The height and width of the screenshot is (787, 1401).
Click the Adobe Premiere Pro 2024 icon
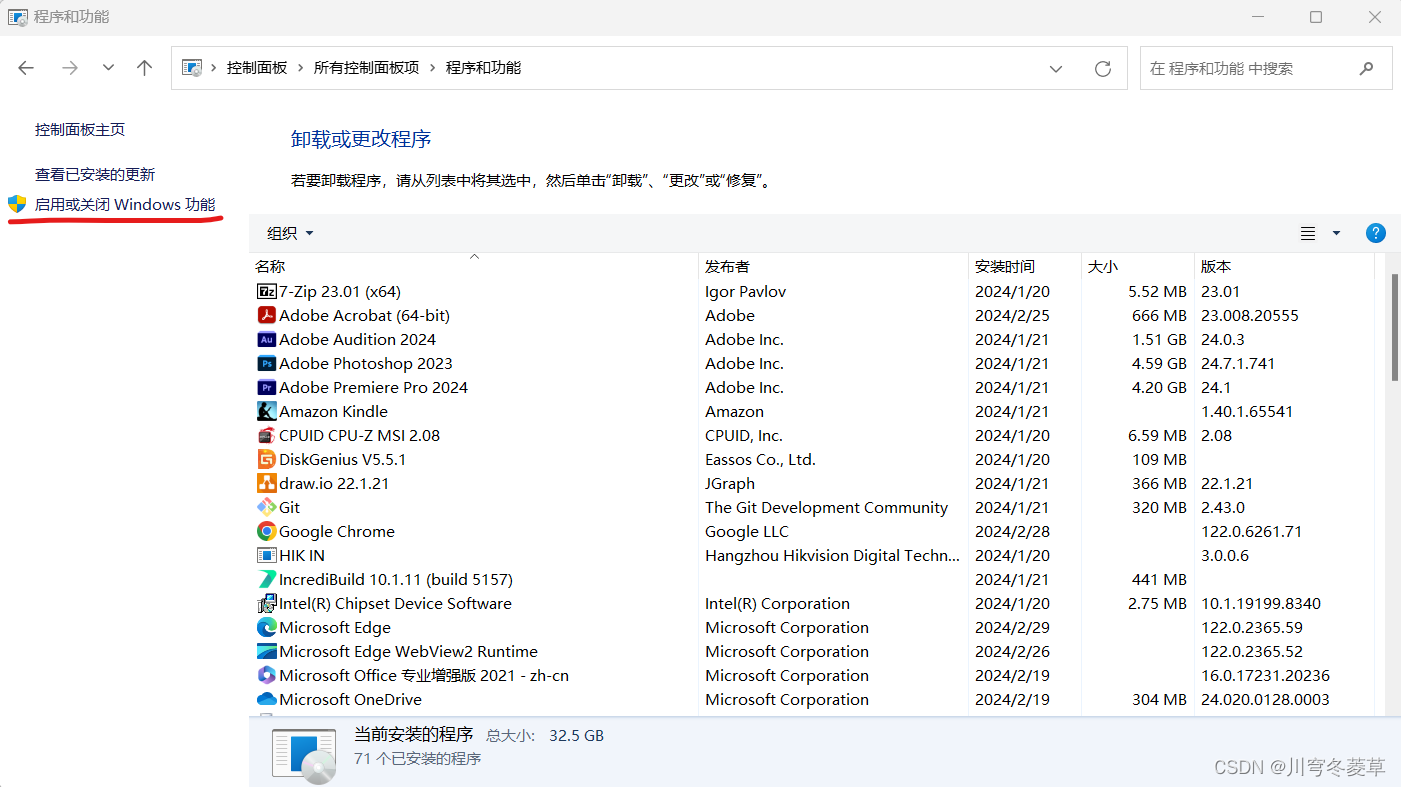tap(266, 388)
